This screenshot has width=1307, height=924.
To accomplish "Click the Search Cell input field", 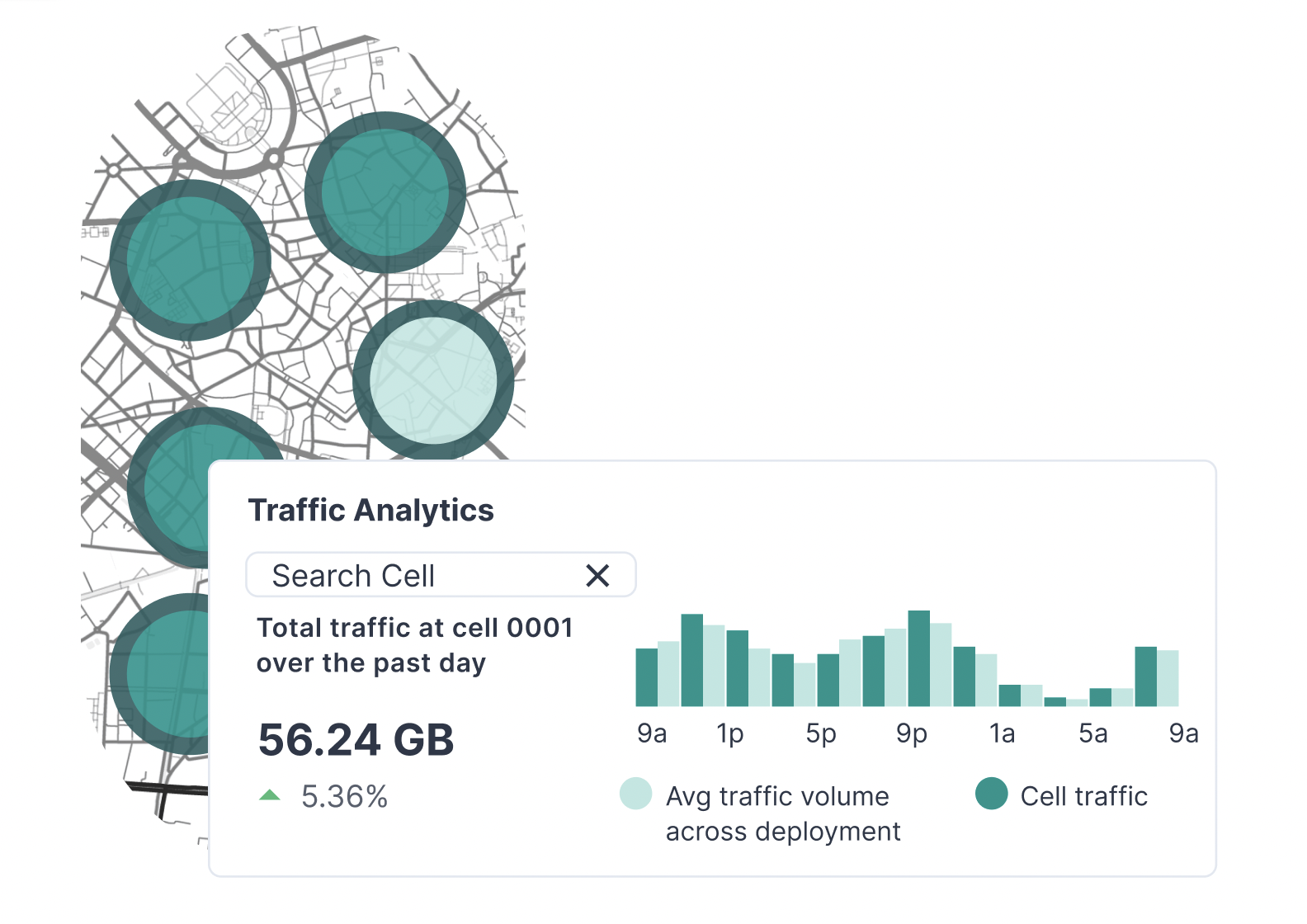I will 441,575.
